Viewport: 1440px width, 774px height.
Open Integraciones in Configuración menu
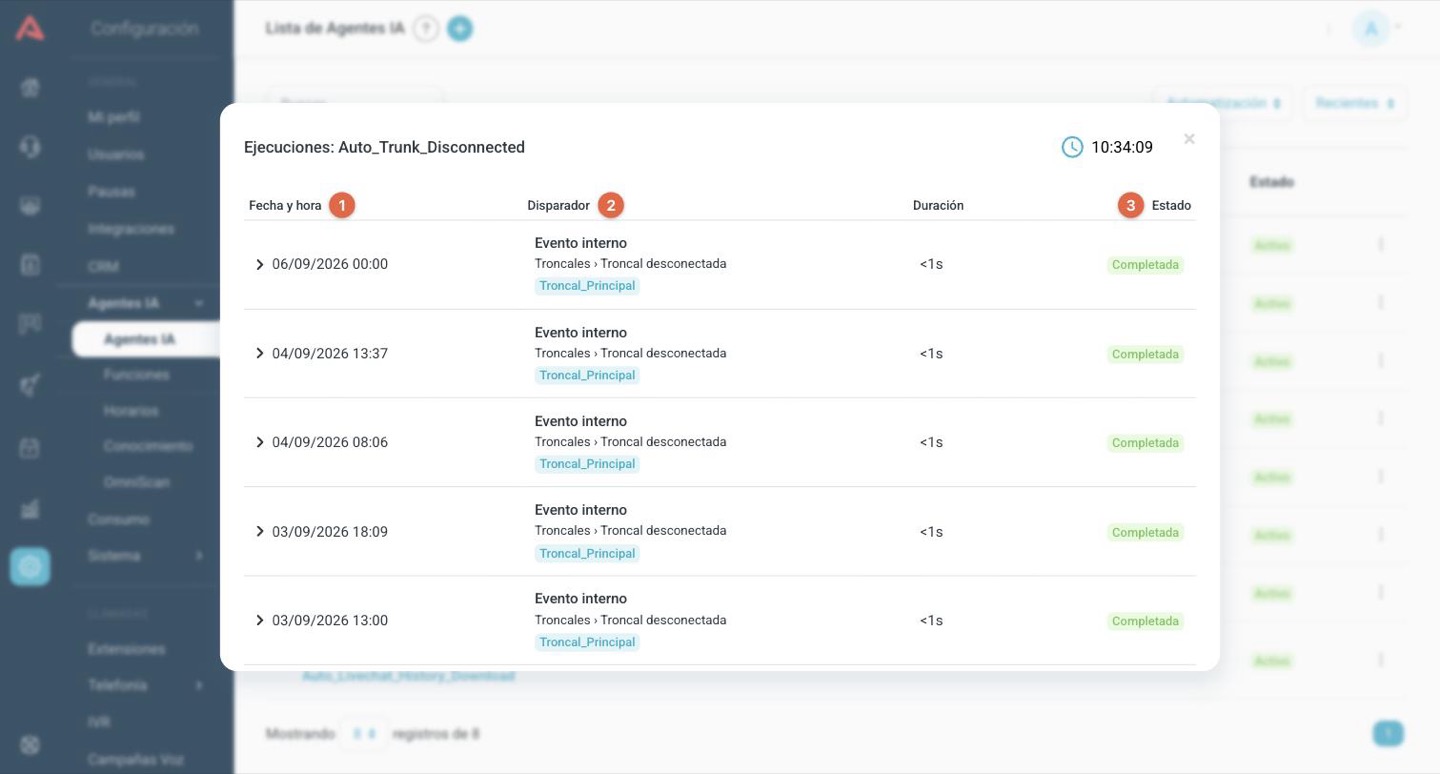(131, 229)
